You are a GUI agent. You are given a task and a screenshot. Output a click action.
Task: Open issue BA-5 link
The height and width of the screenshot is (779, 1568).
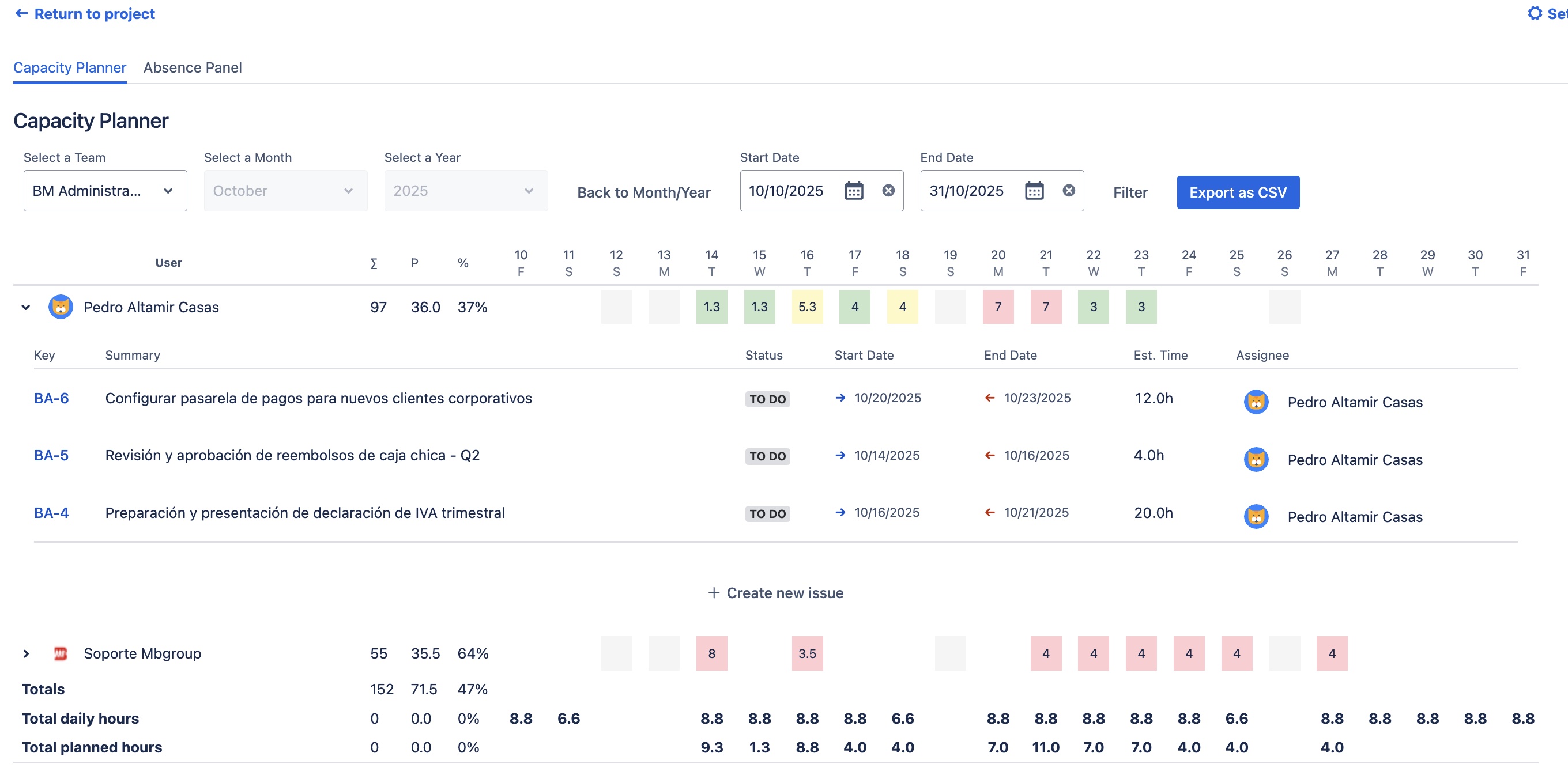(x=51, y=456)
